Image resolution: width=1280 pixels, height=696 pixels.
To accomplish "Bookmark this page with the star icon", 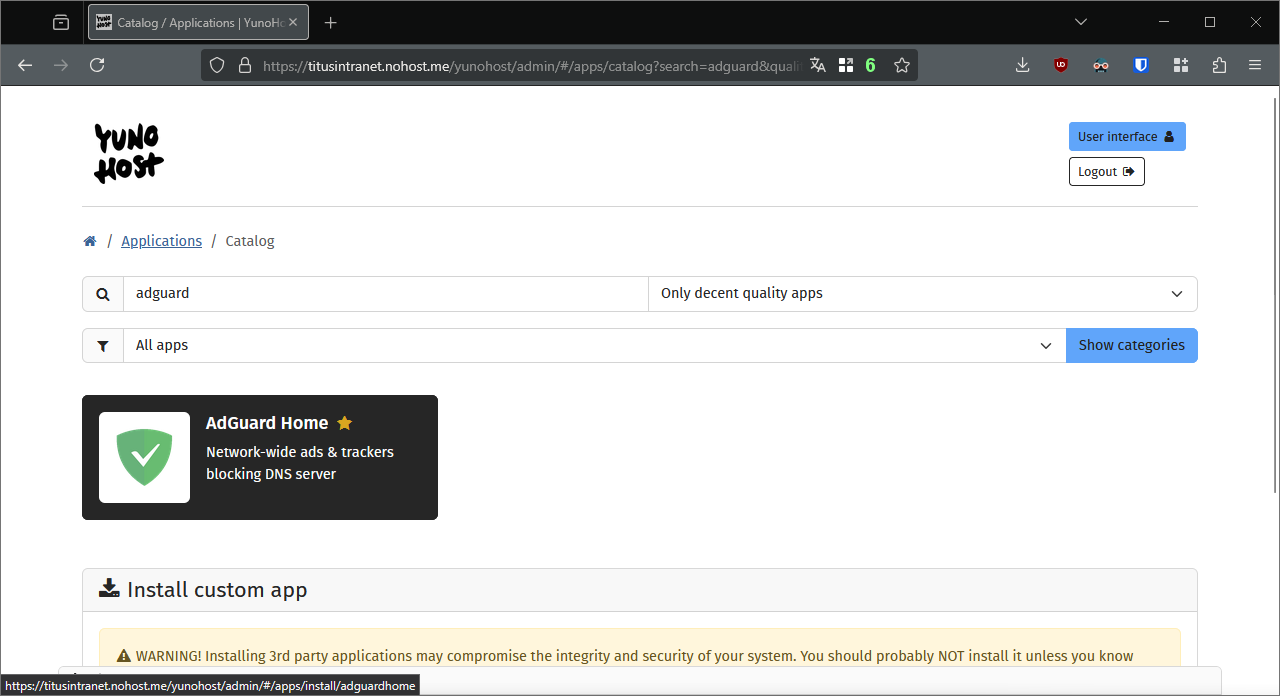I will (902, 65).
